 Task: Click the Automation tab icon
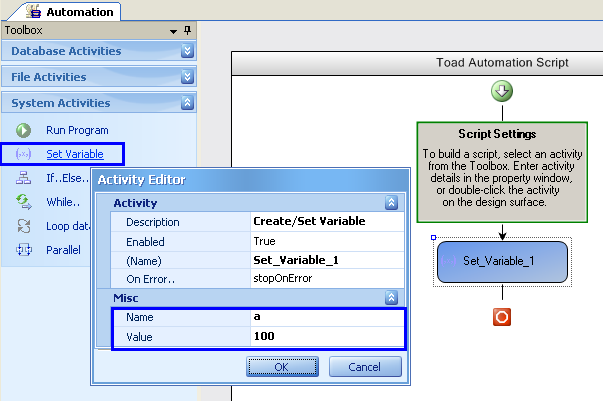point(33,11)
